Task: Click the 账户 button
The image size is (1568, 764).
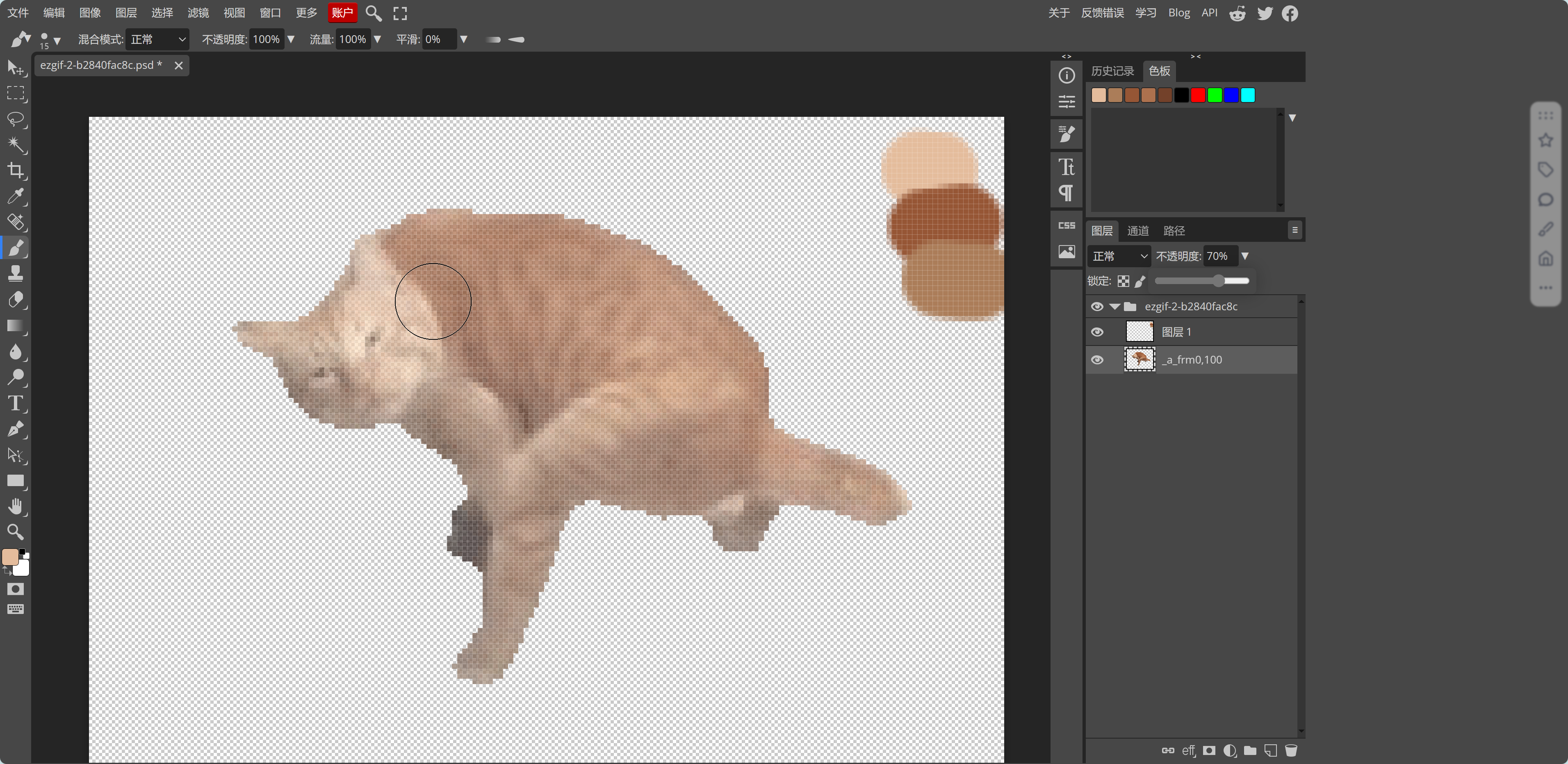Action: coord(342,12)
